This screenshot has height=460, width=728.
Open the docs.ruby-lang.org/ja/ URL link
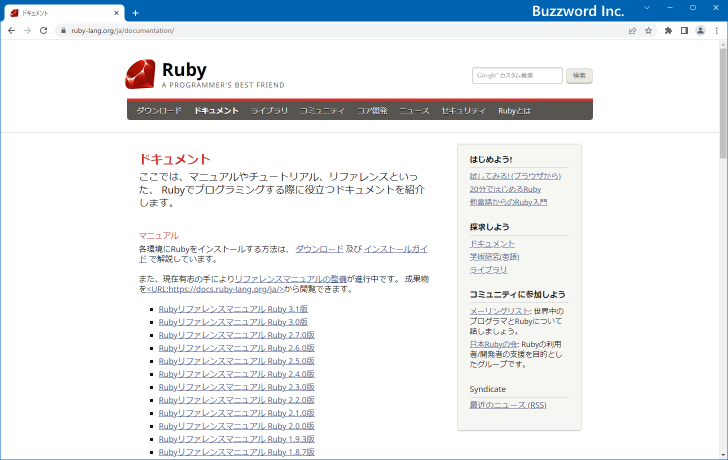click(215, 289)
